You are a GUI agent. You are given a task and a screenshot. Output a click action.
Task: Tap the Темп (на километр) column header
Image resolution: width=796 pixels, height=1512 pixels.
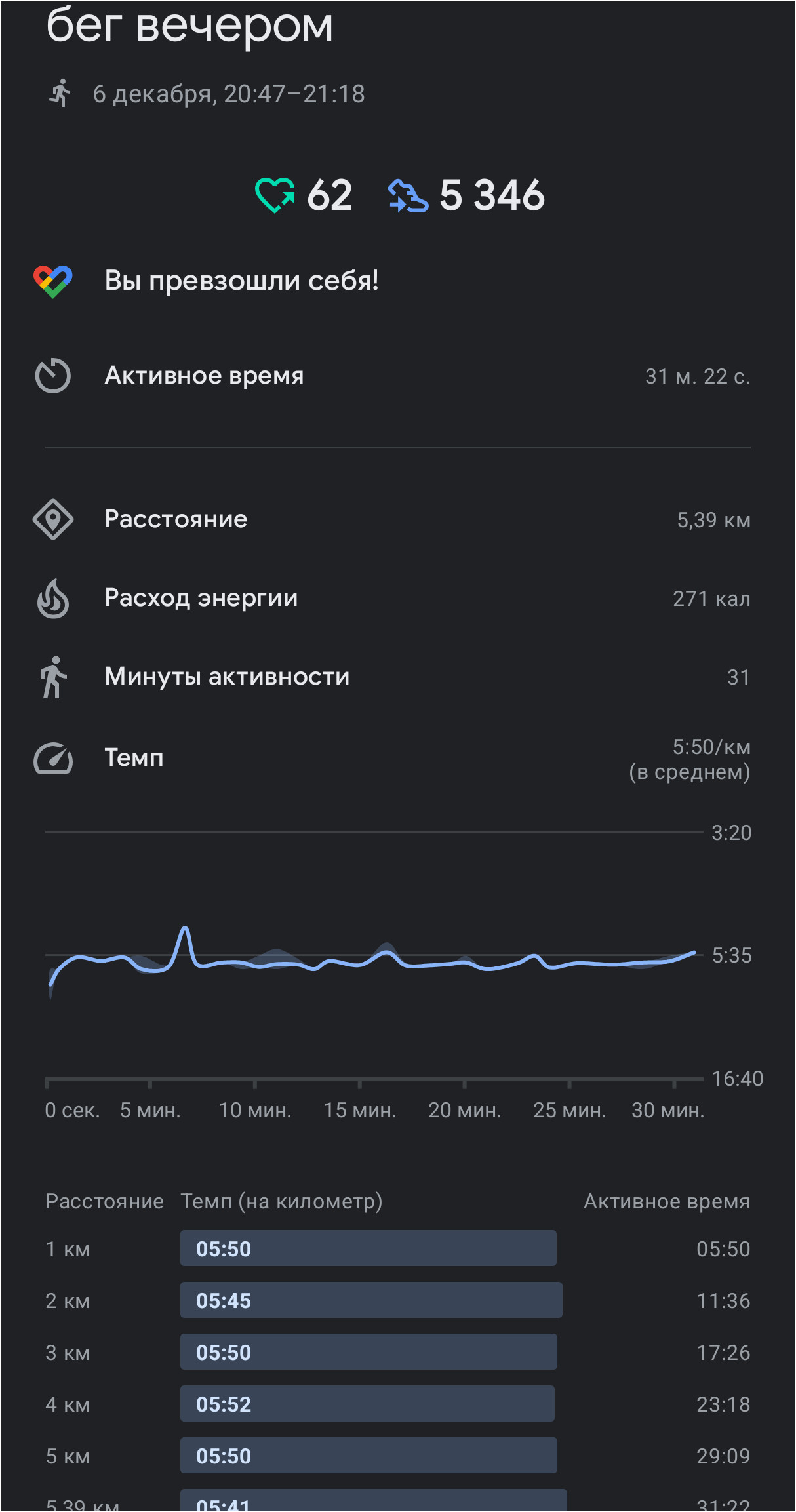tap(281, 1201)
